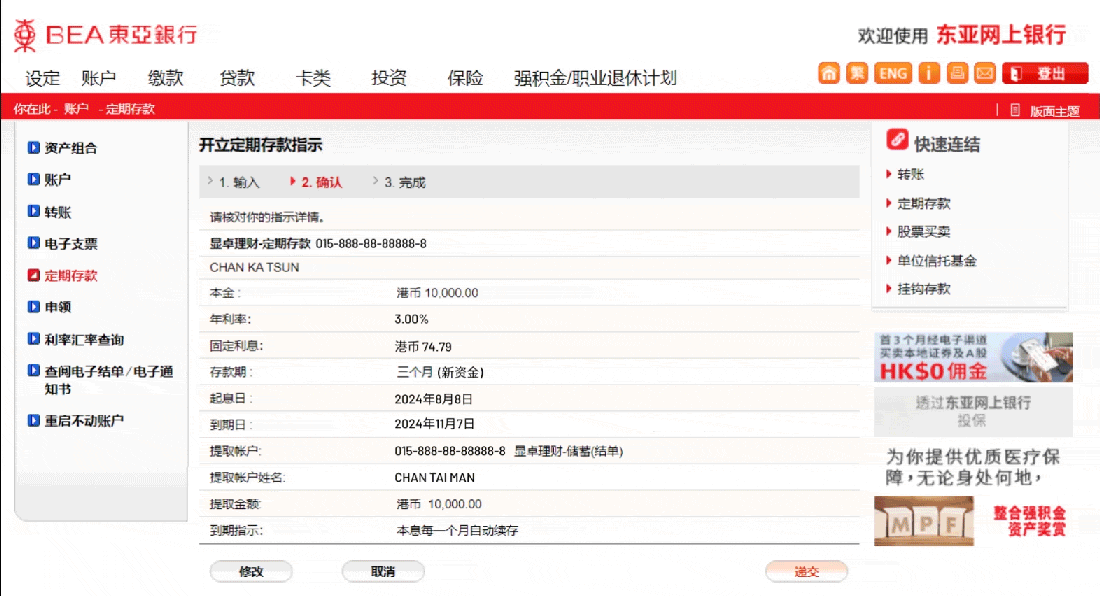Viewport: 1100px width, 596px height.
Task: Select step 2. 确认
Action: click(321, 182)
